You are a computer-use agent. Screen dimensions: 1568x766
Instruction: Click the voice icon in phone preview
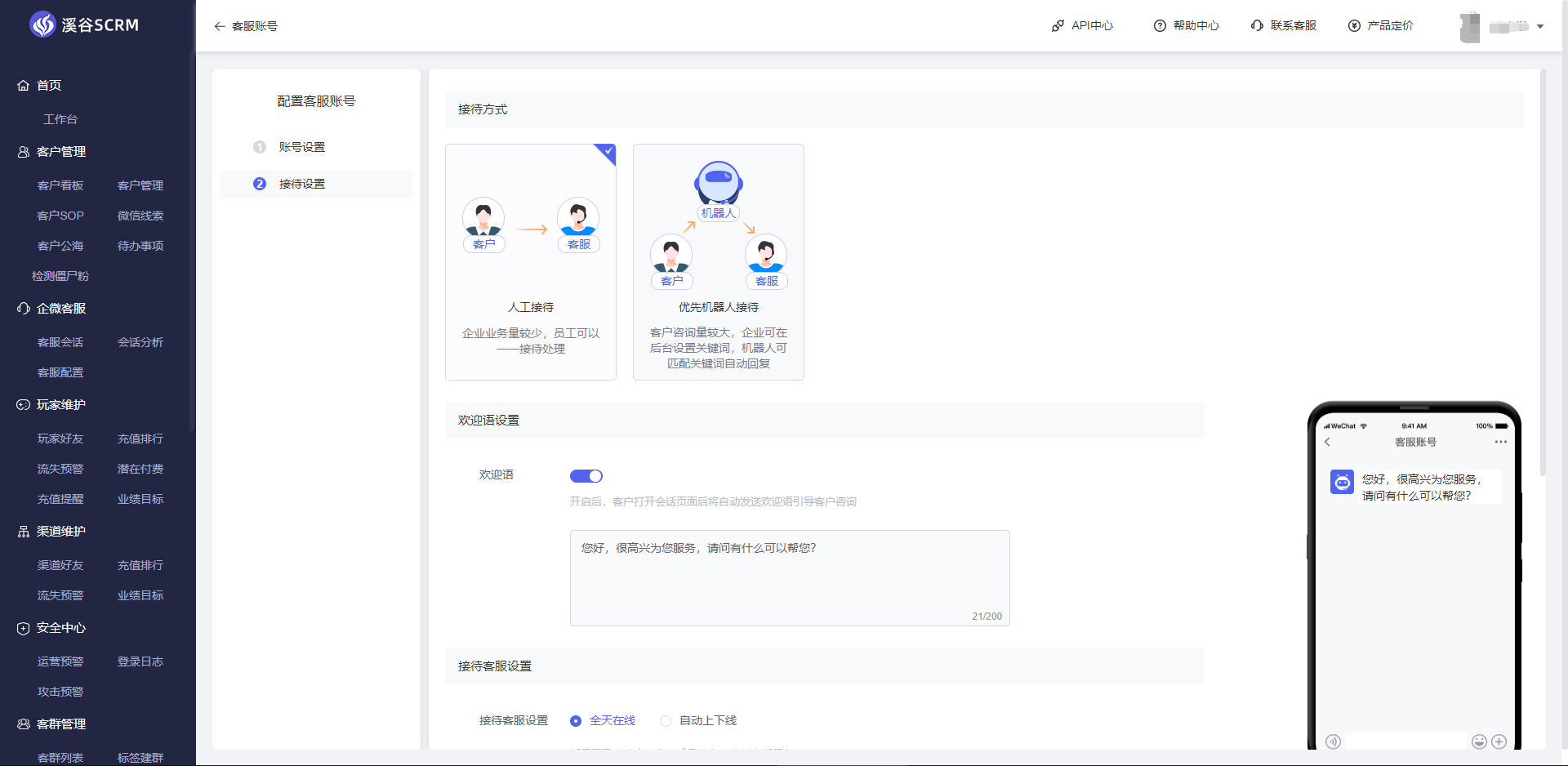(x=1333, y=742)
